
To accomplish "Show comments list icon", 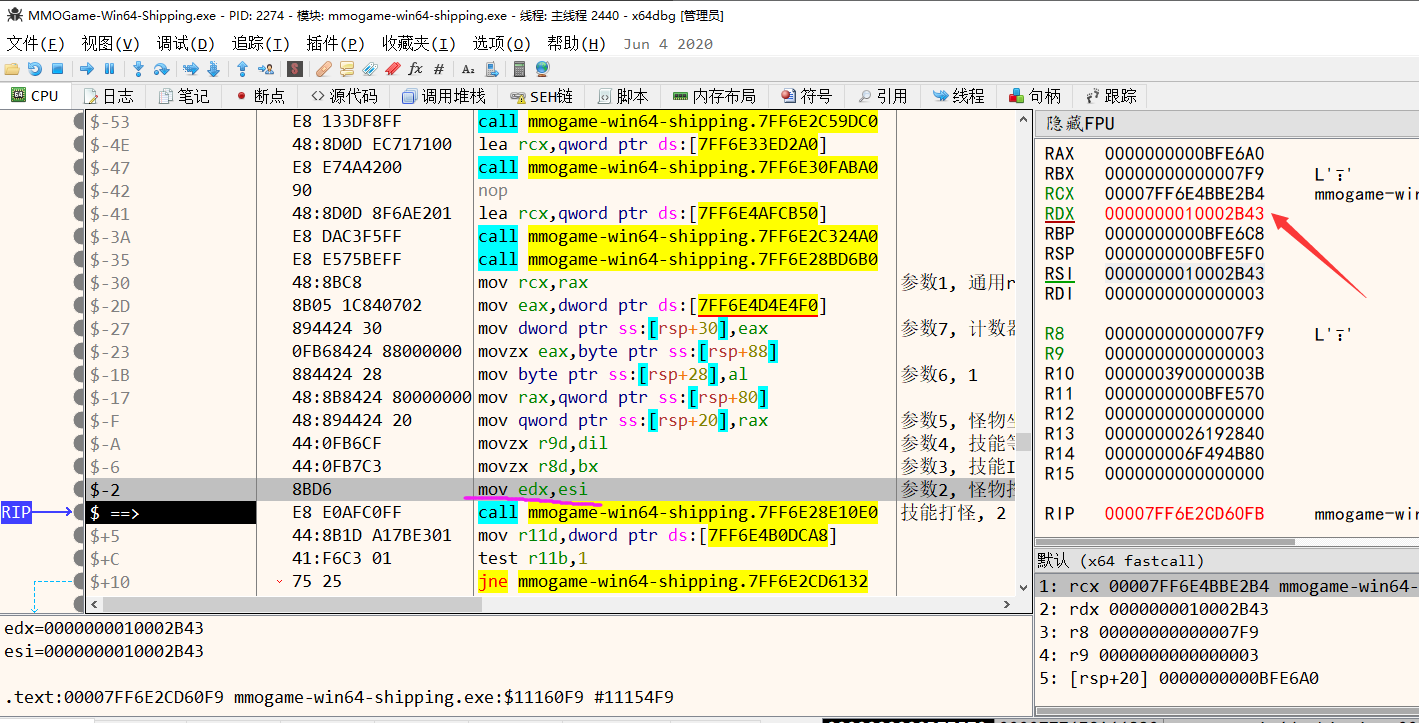I will 347,69.
